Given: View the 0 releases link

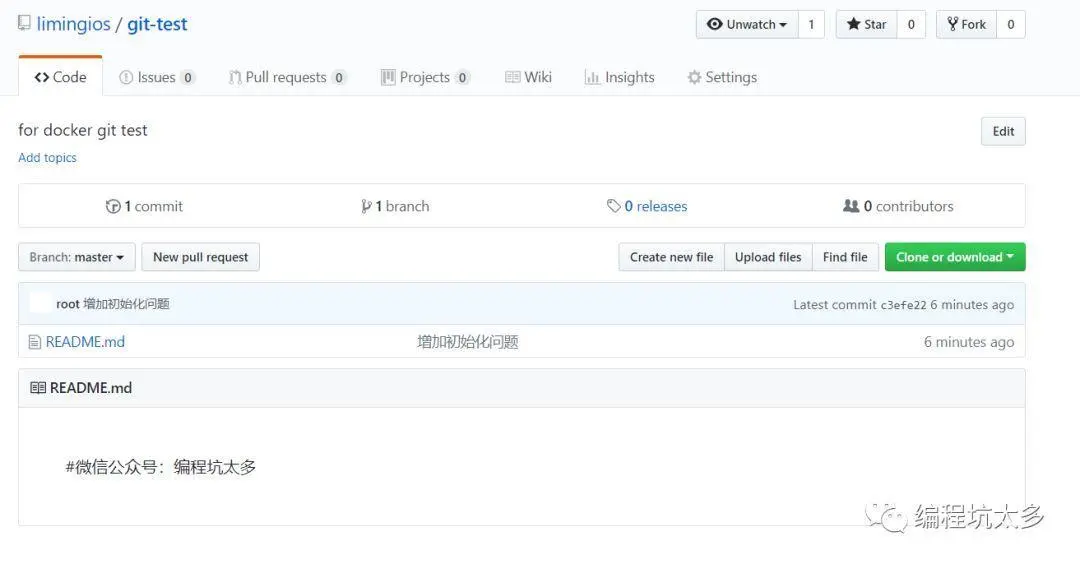Looking at the screenshot, I should pos(656,206).
